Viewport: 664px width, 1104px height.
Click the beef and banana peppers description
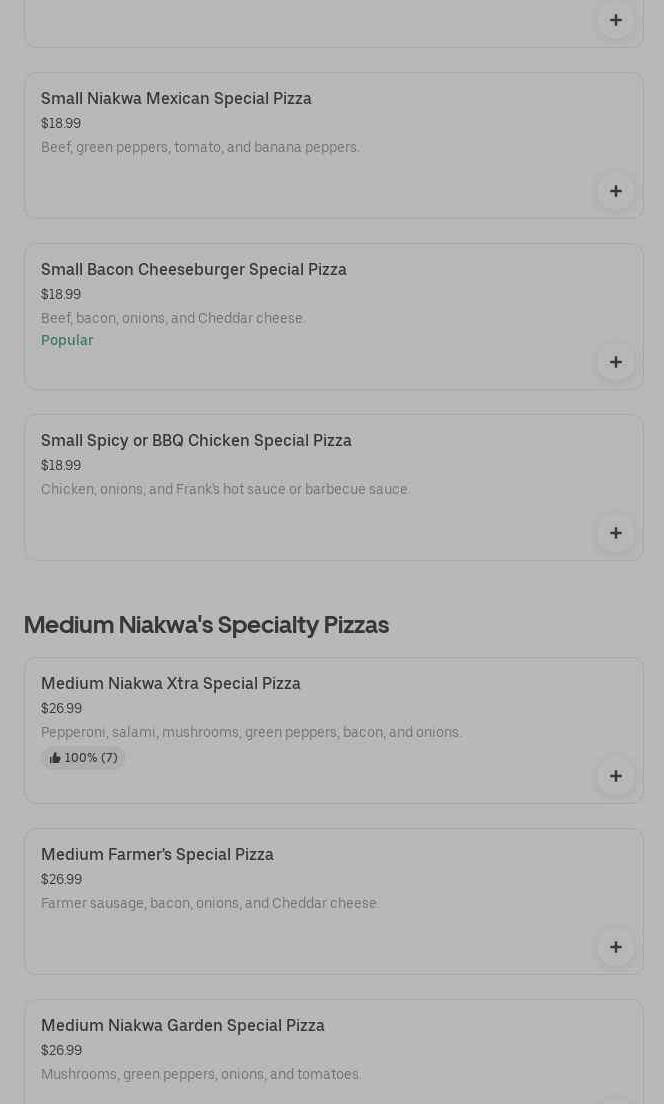tap(200, 148)
